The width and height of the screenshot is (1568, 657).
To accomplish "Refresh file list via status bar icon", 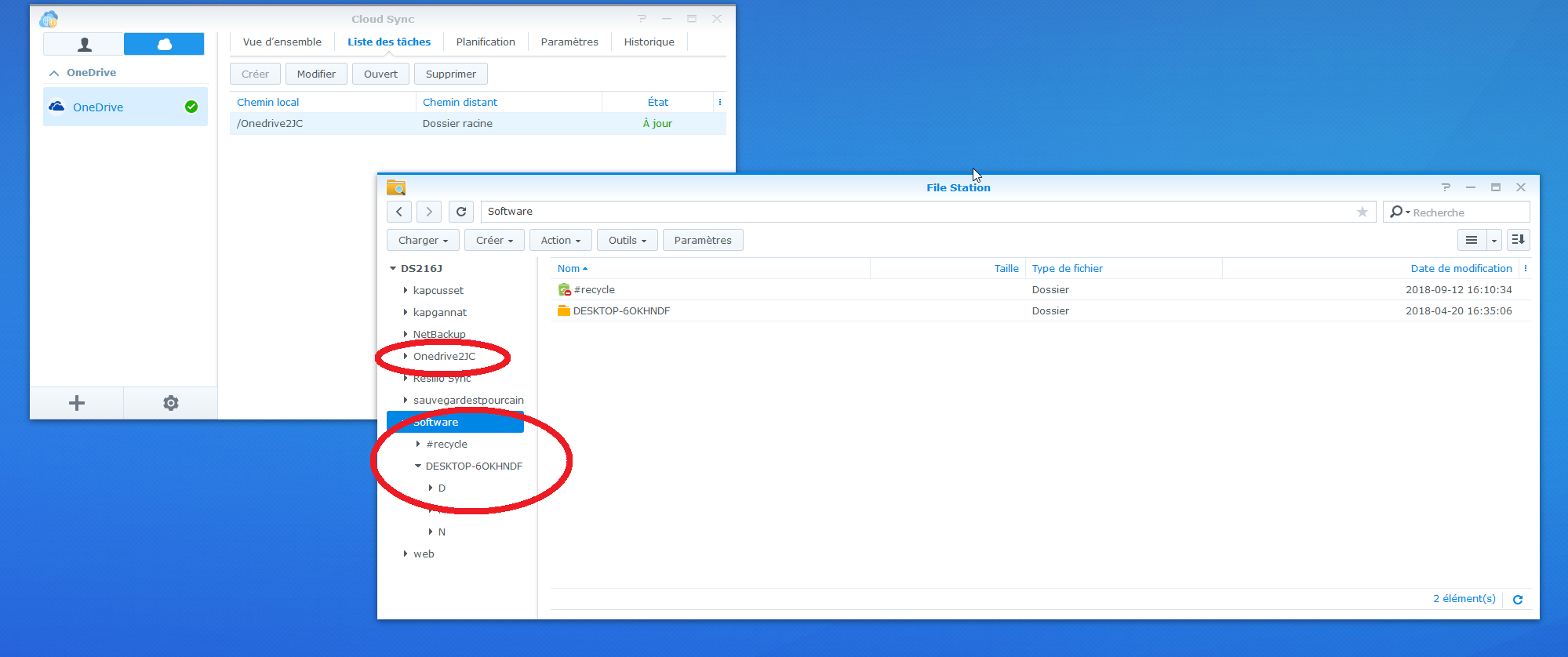I will 1518,600.
